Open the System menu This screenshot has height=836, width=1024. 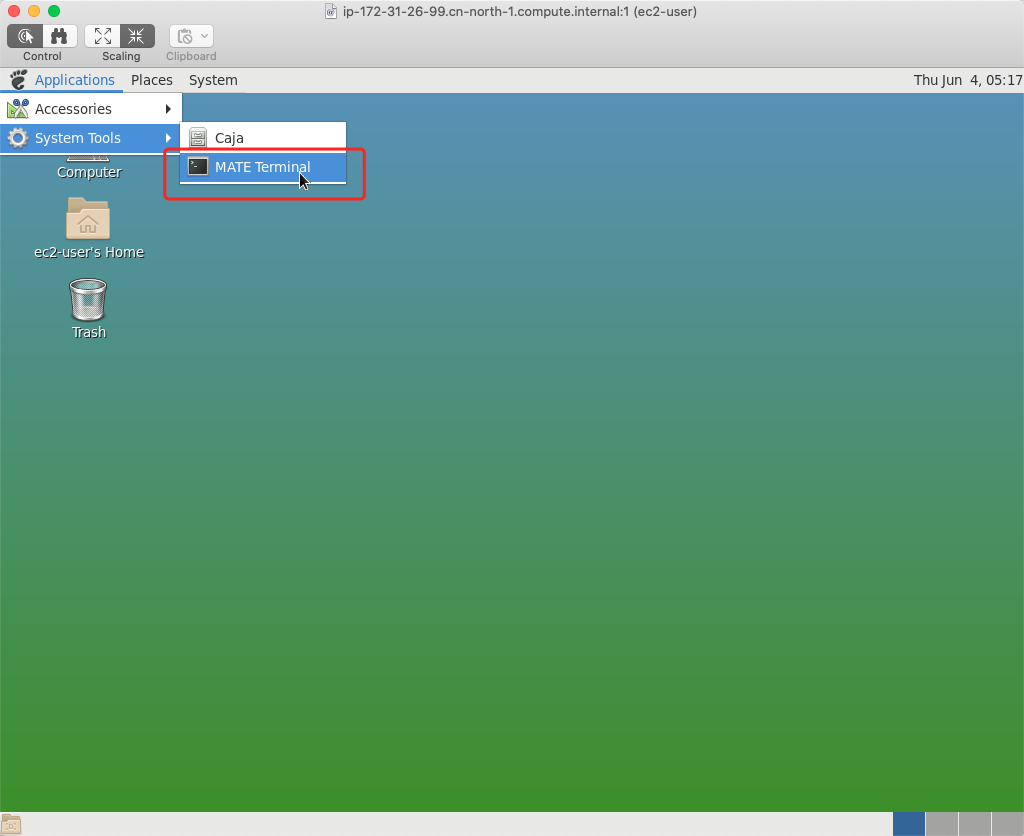tap(213, 80)
